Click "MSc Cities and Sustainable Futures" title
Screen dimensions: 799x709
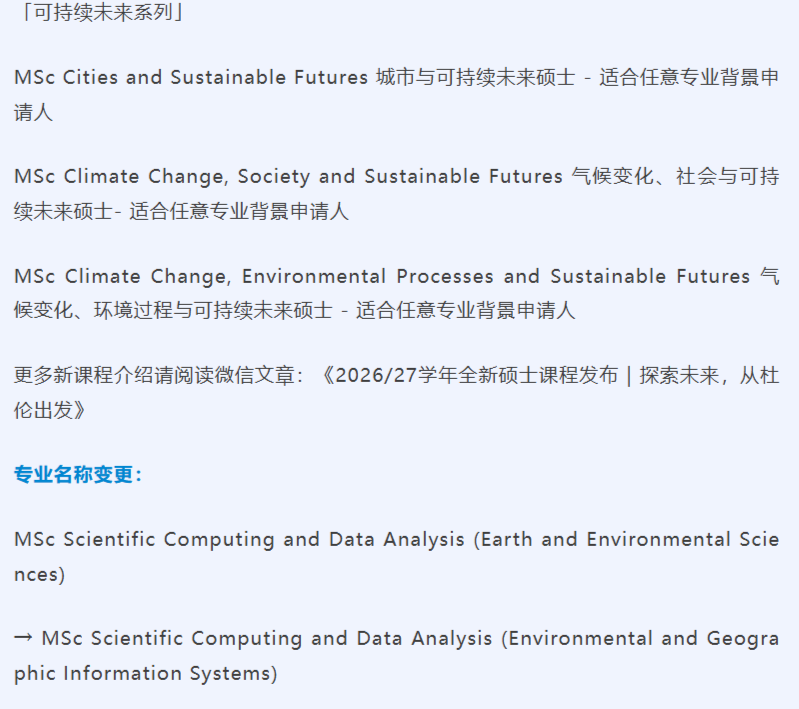click(191, 77)
